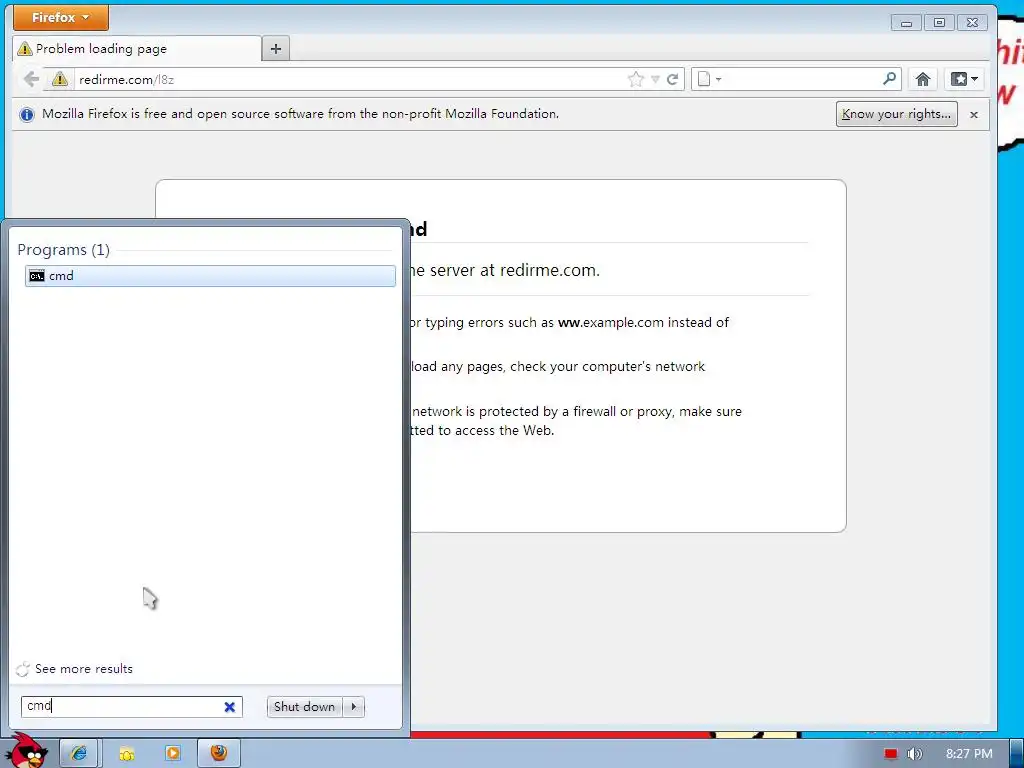Click the Shut down button
The width and height of the screenshot is (1024, 768).
tap(304, 707)
